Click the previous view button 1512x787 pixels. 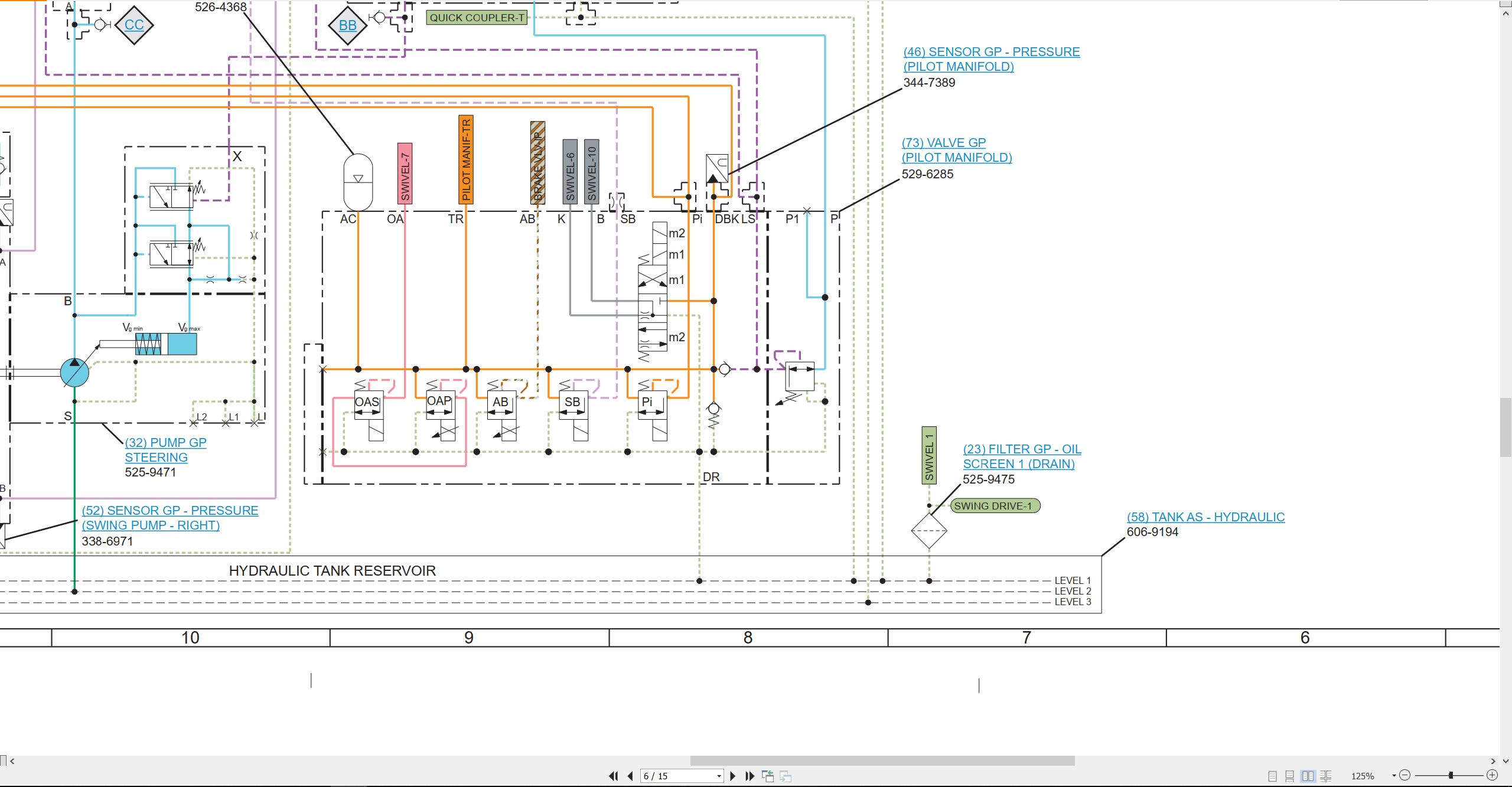[768, 776]
